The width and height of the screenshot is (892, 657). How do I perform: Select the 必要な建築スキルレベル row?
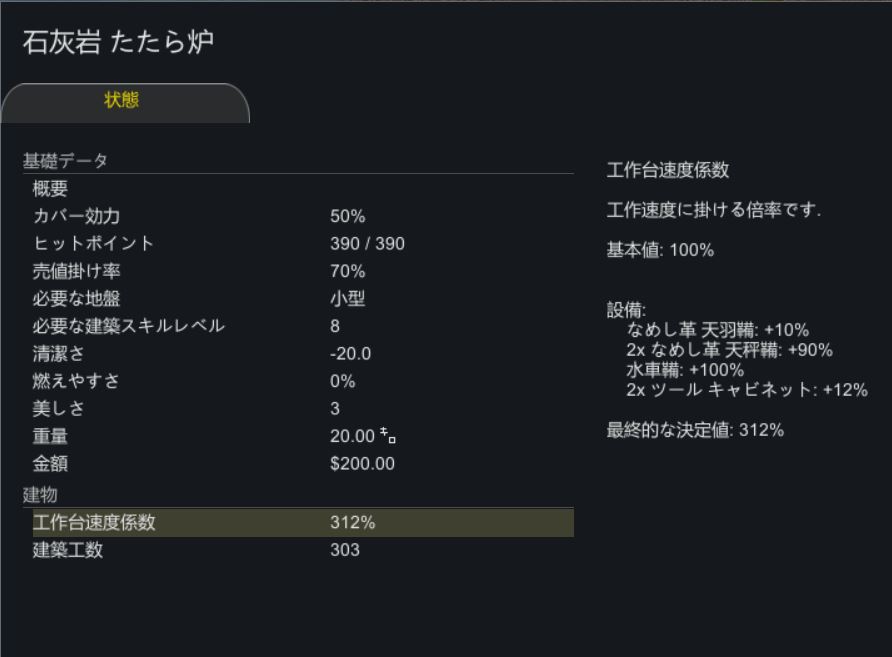(x=302, y=326)
